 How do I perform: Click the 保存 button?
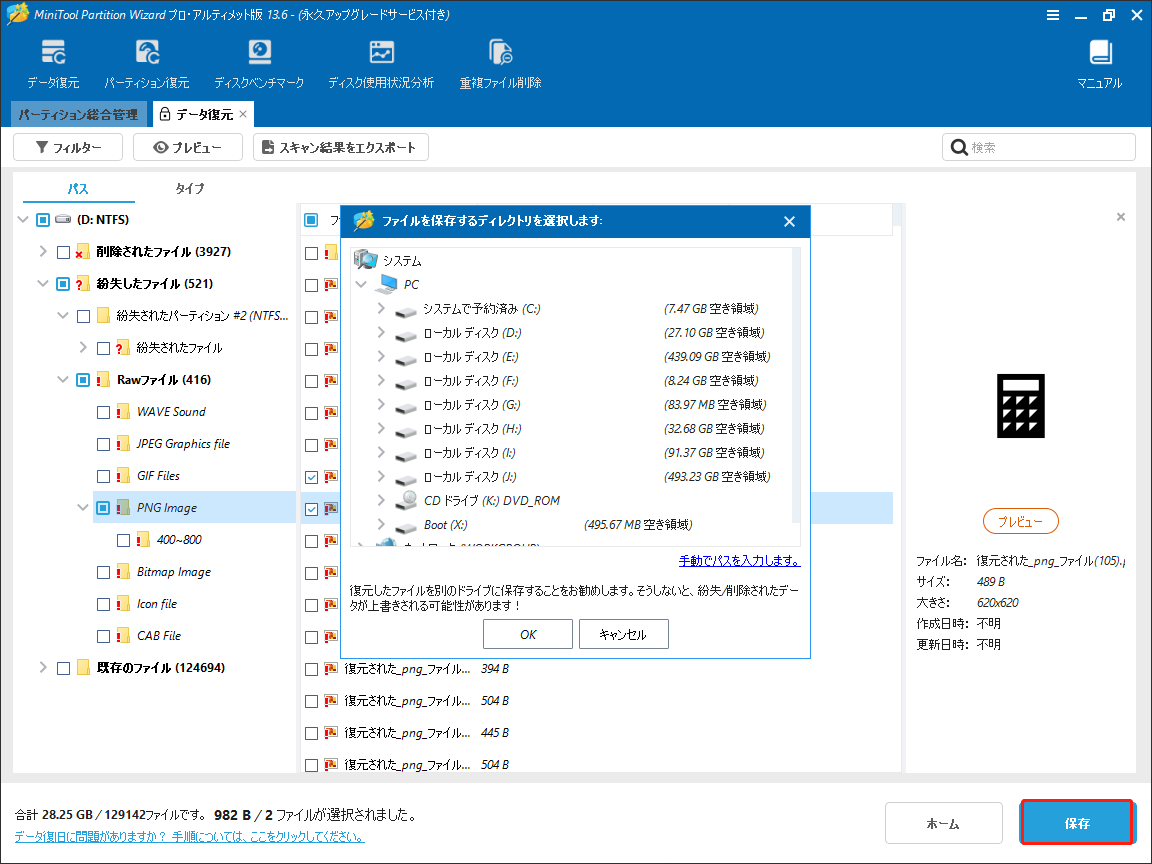click(x=1077, y=823)
